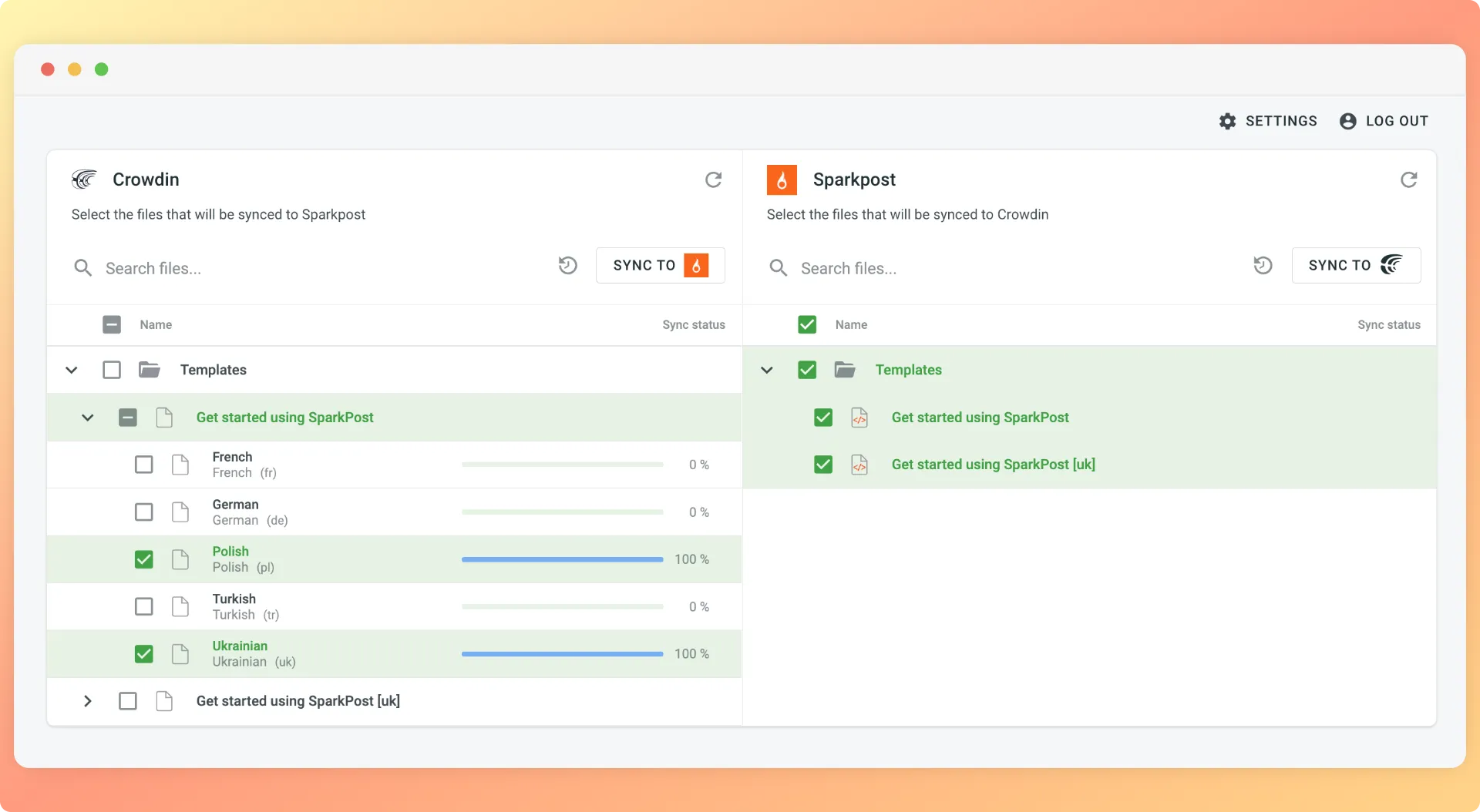Uncheck Sparkpost Get started using SparkPost [uk] checkbox
This screenshot has height=812, width=1480.
coord(823,465)
